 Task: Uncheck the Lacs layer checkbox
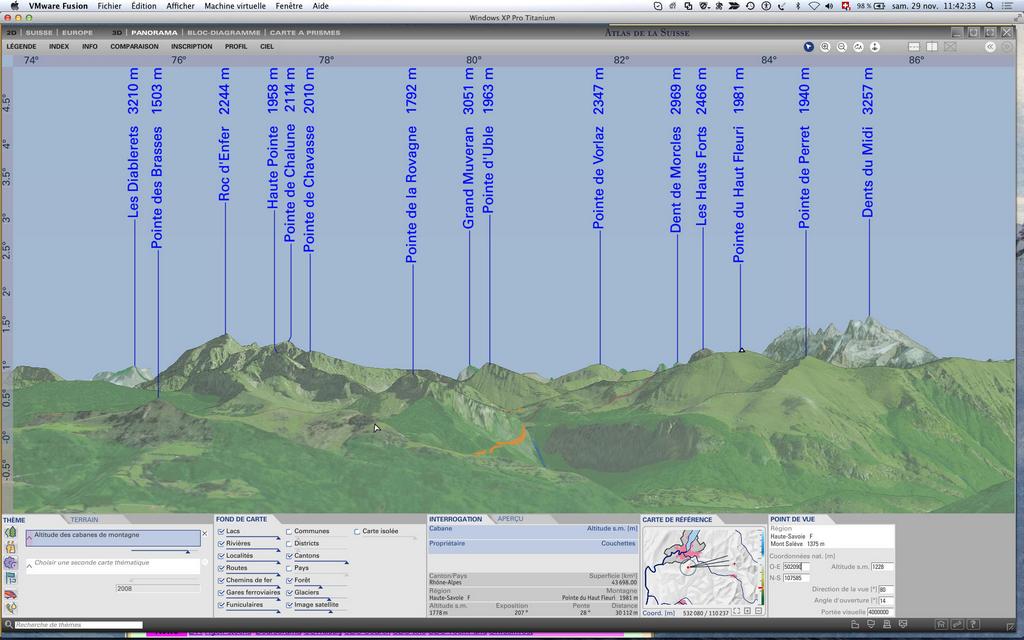(221, 531)
